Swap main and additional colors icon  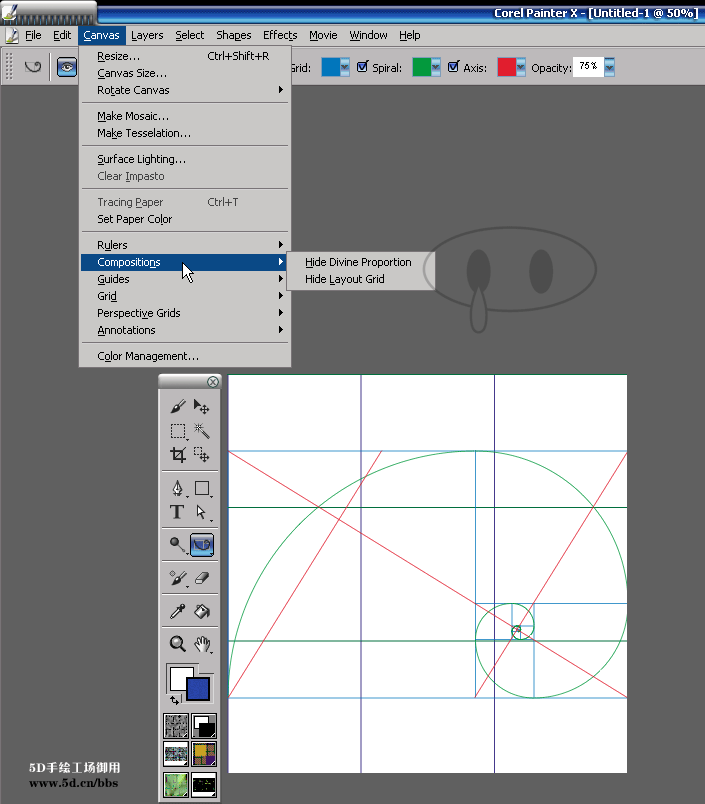pyautogui.click(x=175, y=700)
